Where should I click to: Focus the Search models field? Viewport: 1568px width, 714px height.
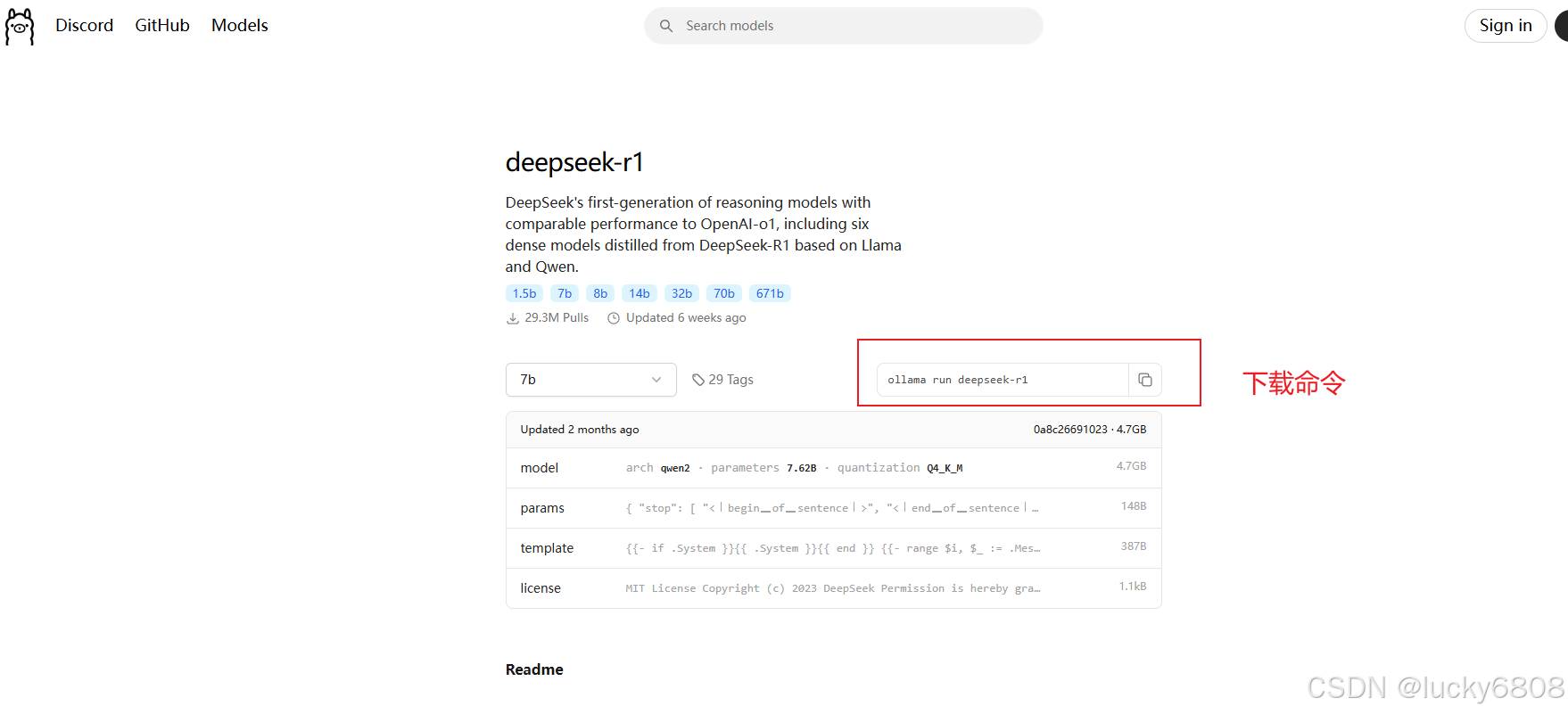(x=844, y=26)
